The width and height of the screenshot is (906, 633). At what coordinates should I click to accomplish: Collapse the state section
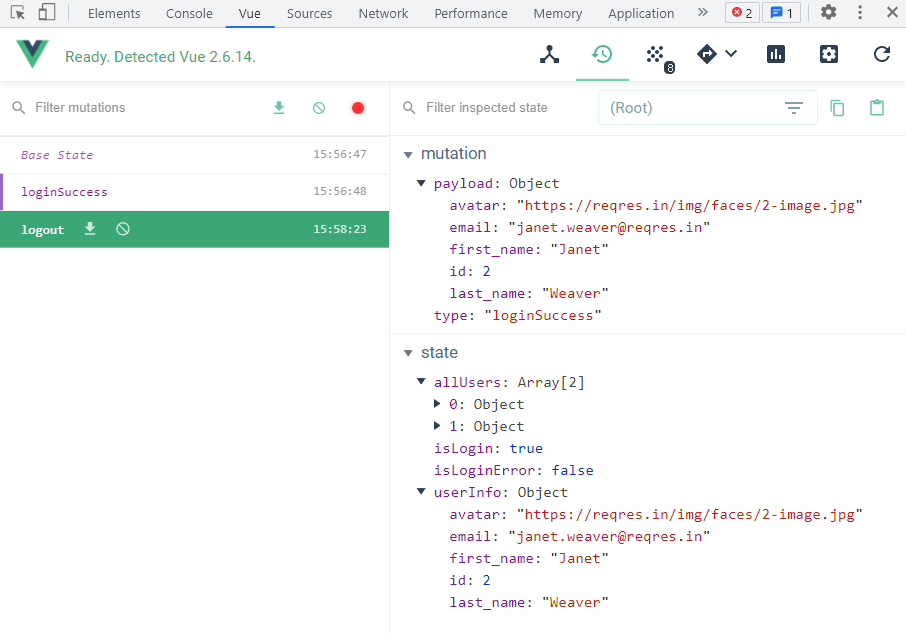click(408, 353)
